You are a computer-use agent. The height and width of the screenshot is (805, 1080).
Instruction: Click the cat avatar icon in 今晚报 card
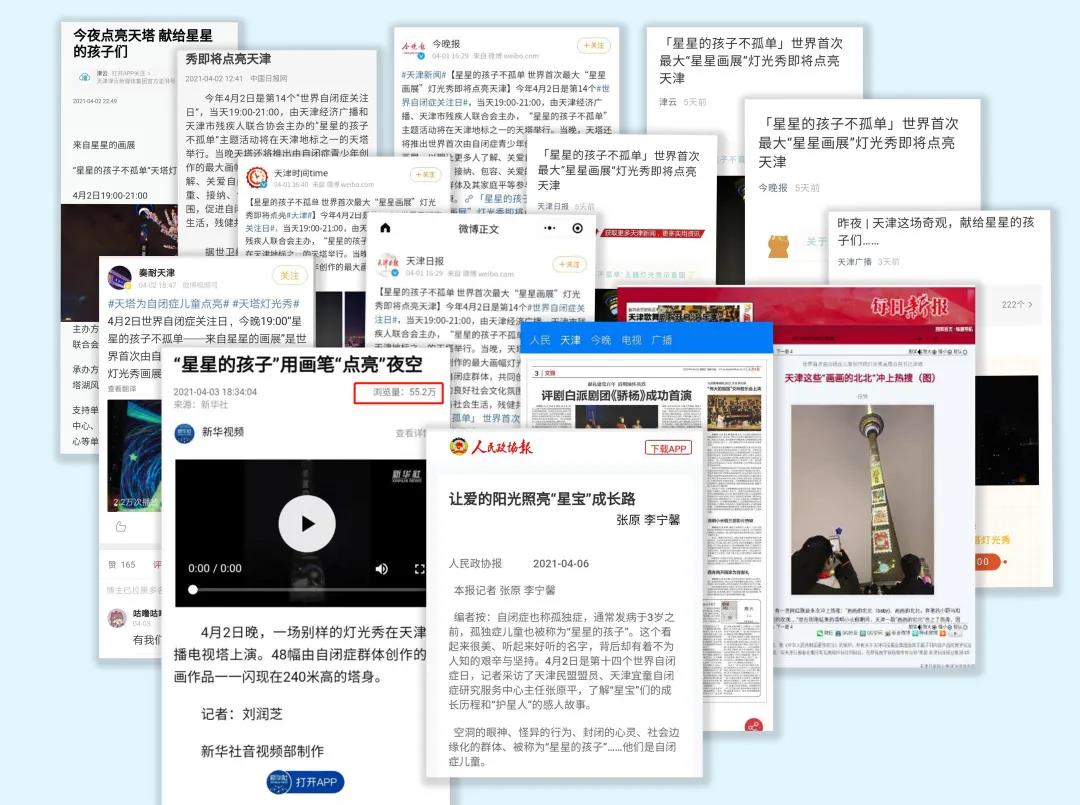[778, 246]
